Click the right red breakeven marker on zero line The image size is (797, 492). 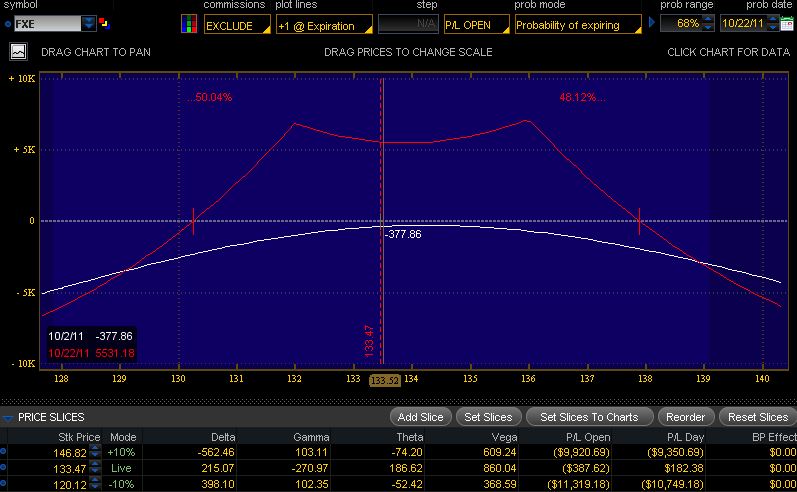coord(639,221)
